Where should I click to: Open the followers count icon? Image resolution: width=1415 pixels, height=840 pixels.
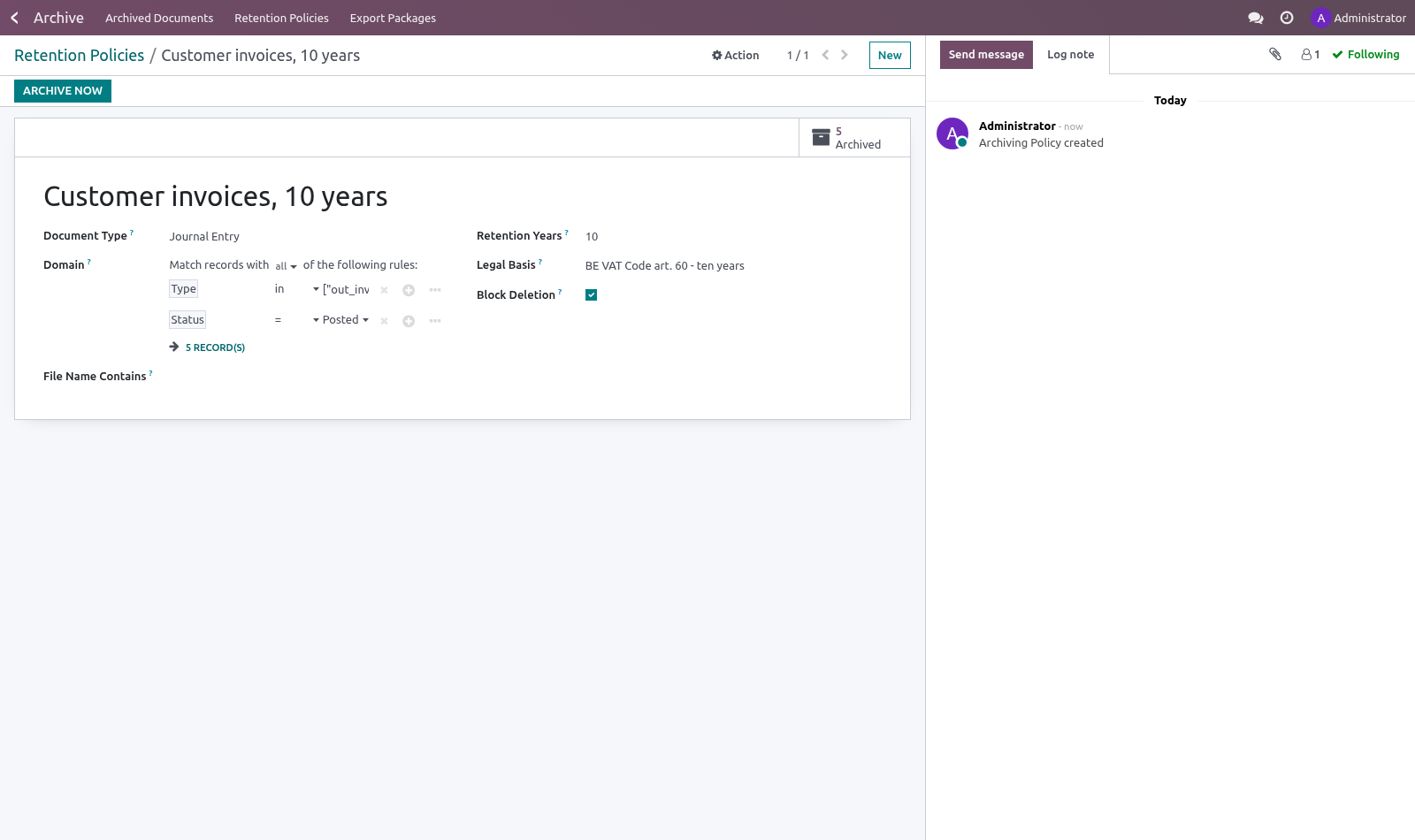click(x=1311, y=55)
